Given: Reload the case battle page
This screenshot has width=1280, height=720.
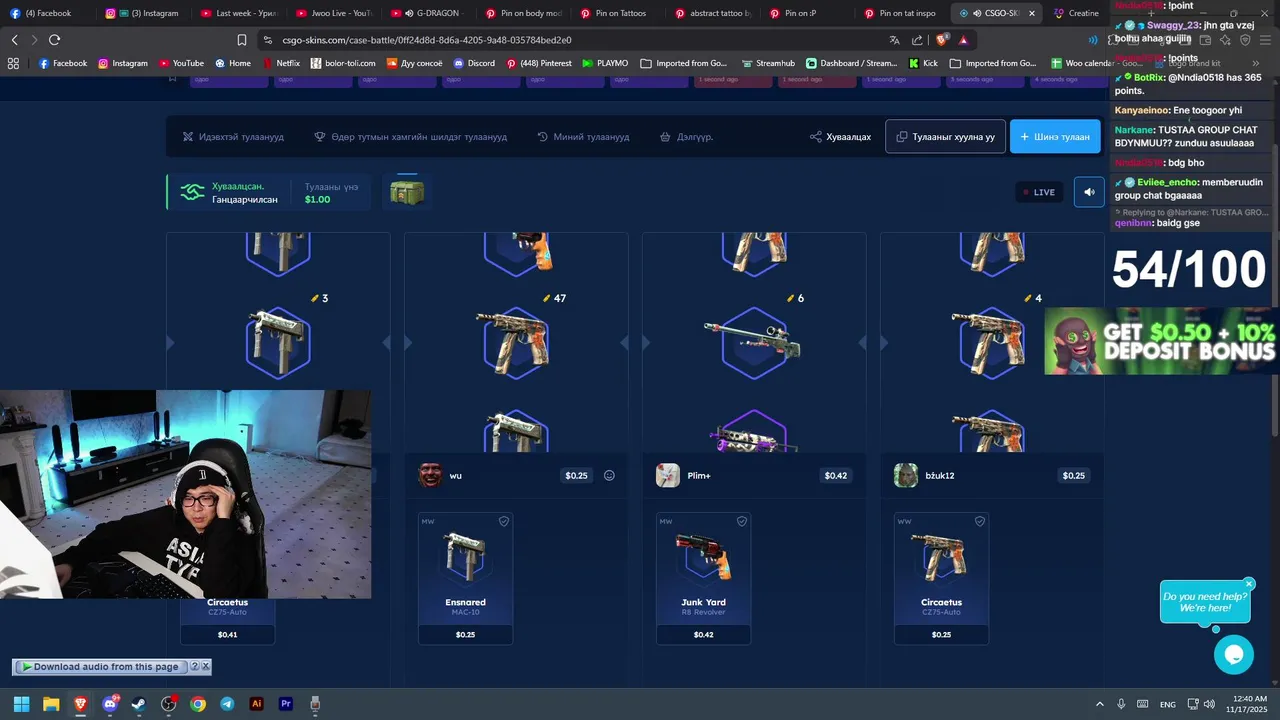Looking at the screenshot, I should click(54, 40).
